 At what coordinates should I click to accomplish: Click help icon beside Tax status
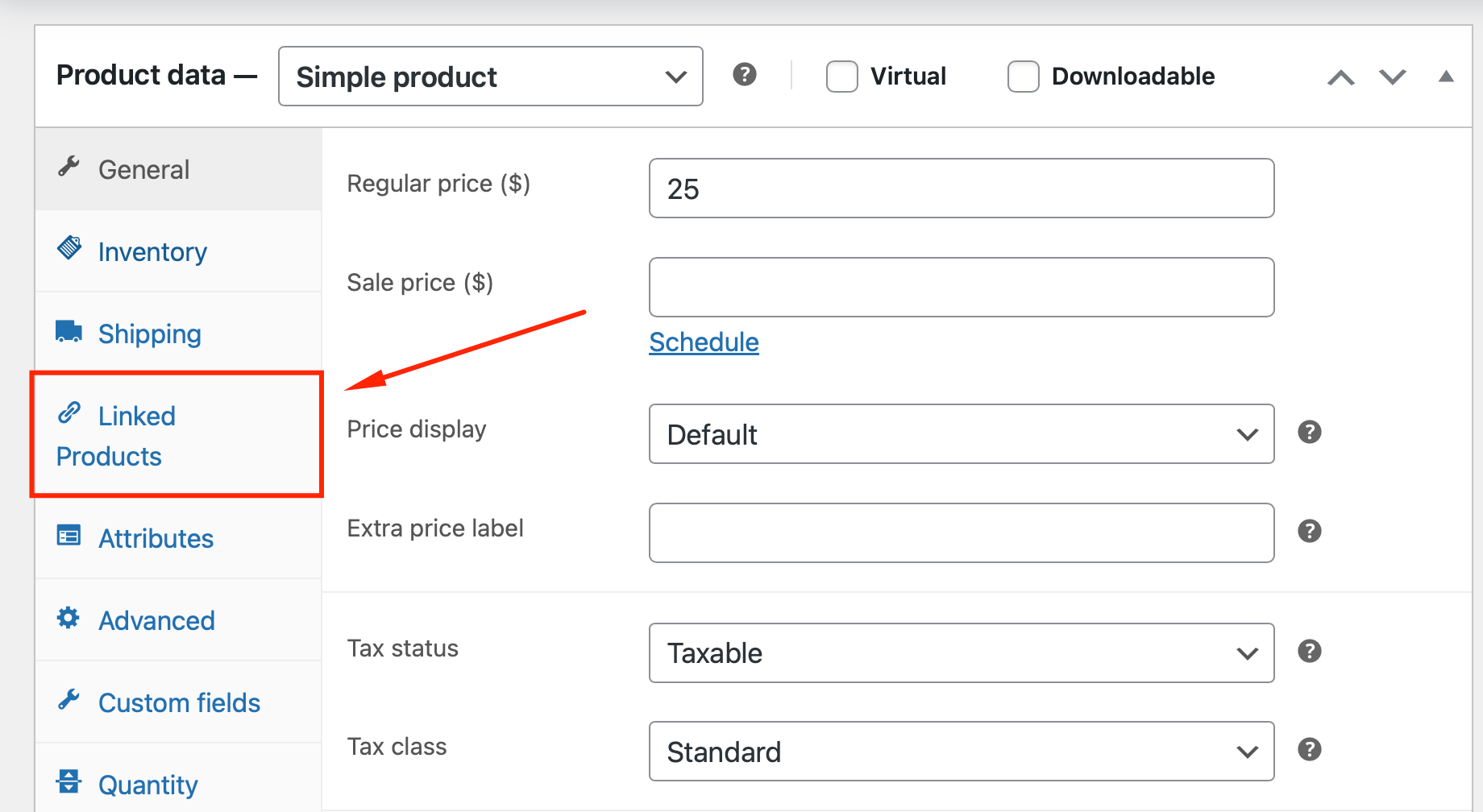[x=1310, y=651]
